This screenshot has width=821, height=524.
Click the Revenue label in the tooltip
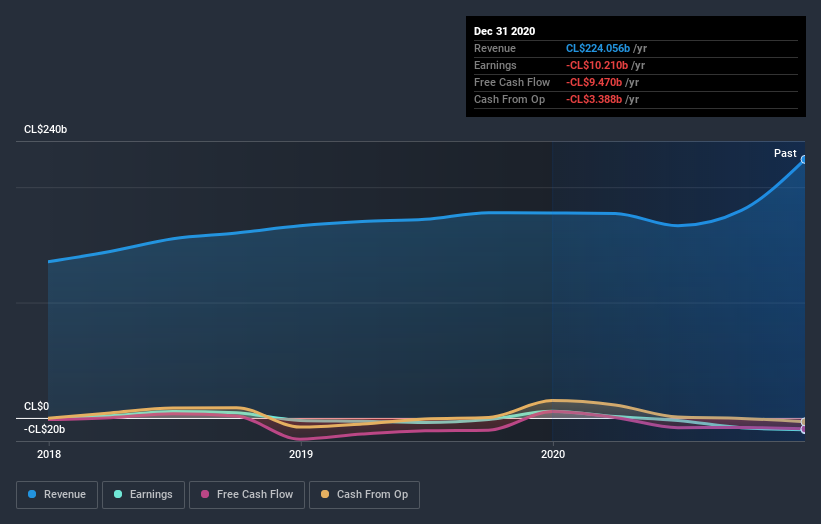pos(495,48)
